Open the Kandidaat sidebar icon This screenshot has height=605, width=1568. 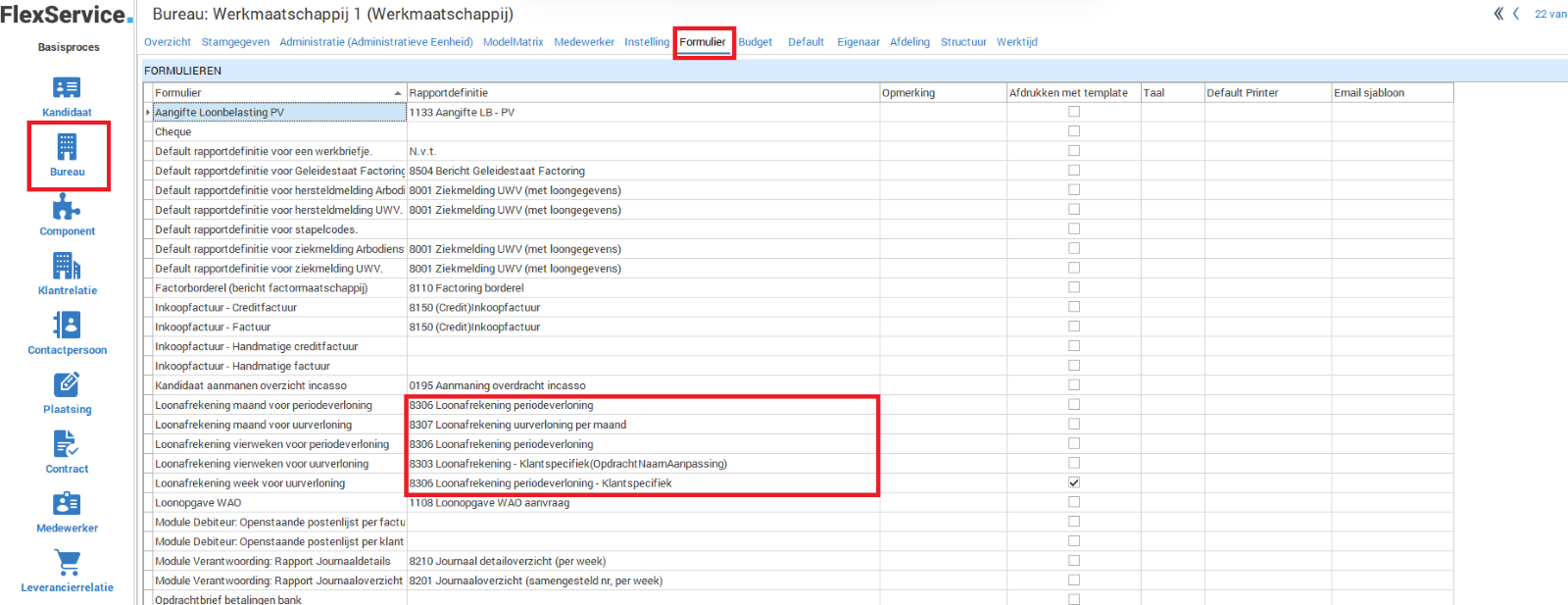click(67, 89)
